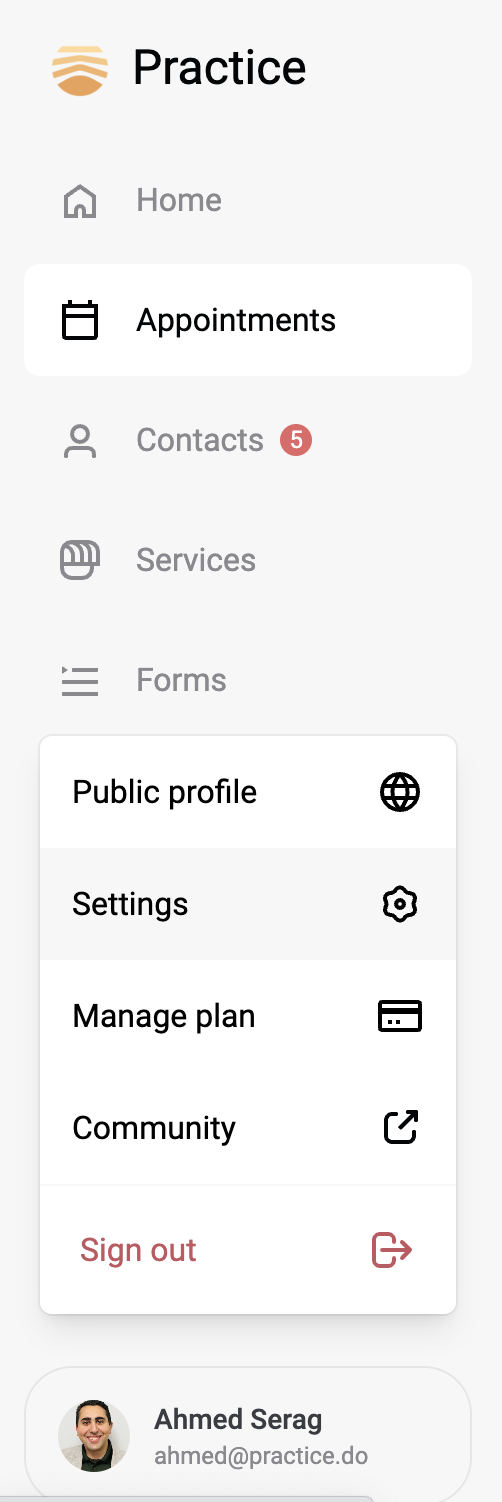Click the Sign out text
This screenshot has width=502, height=1502.
point(138,1250)
